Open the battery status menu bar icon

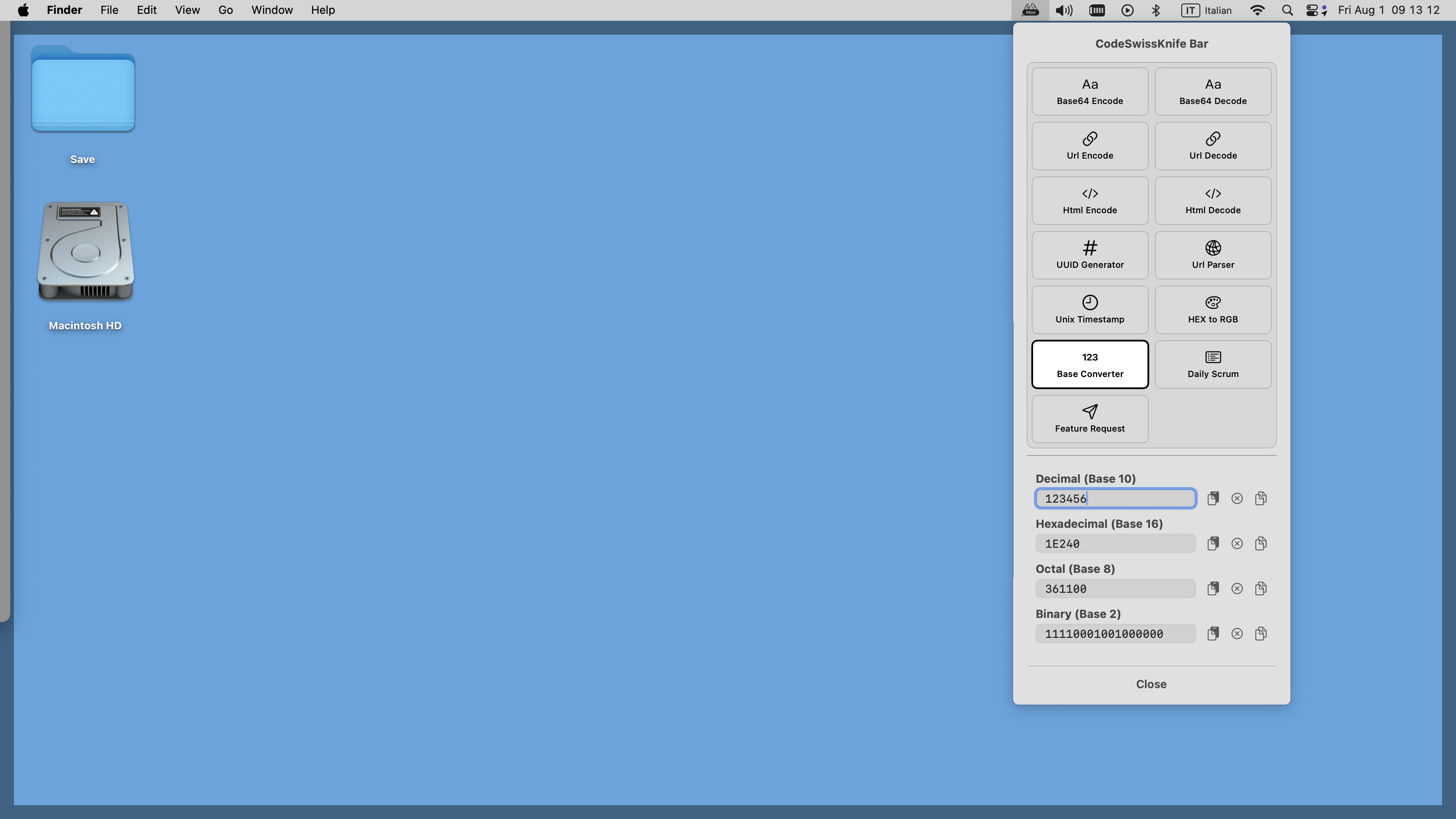coord(1096,10)
